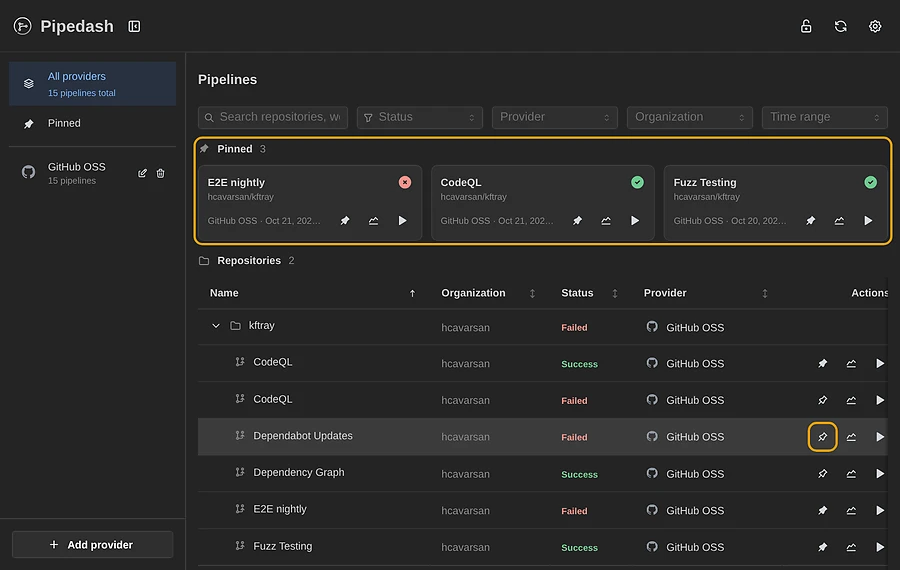Click the unlock icon in the header
This screenshot has height=570, width=900.
tap(806, 26)
